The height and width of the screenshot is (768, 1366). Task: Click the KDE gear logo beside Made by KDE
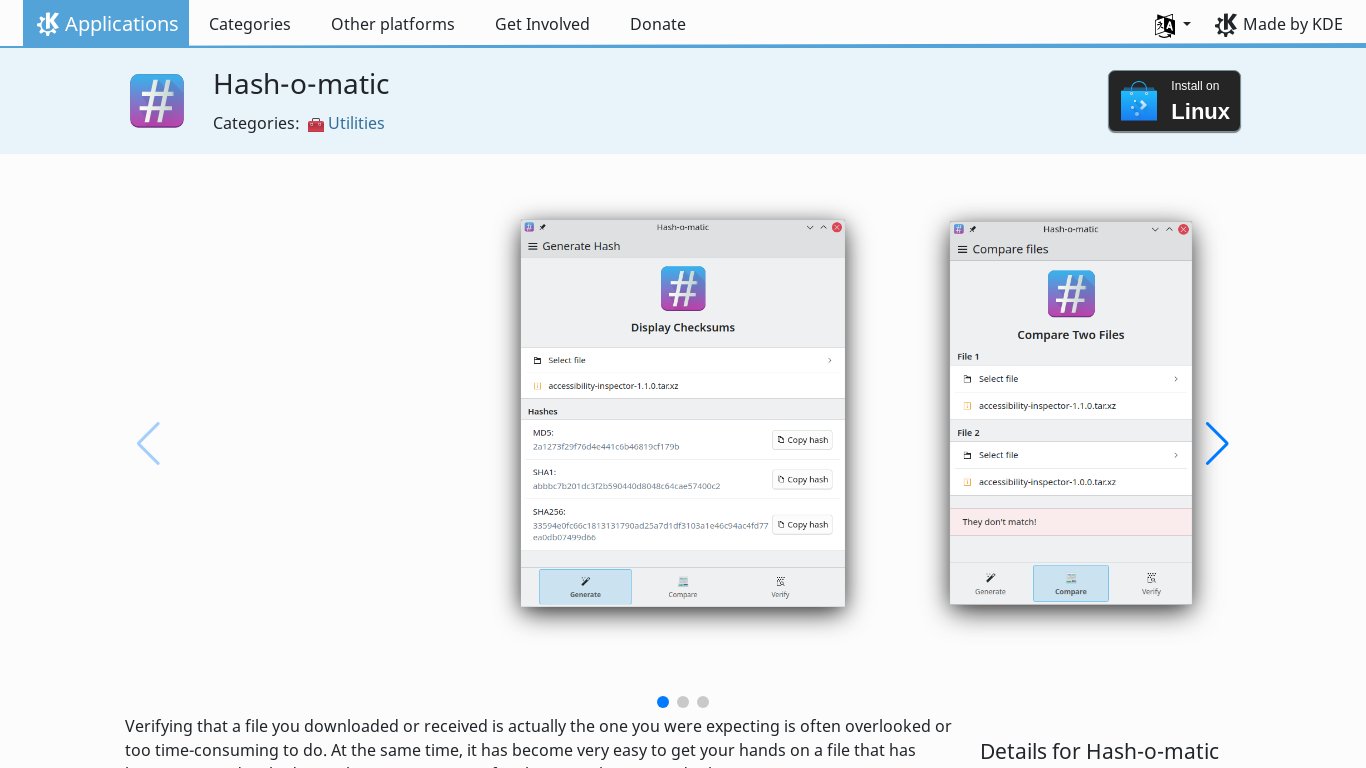click(x=1226, y=25)
